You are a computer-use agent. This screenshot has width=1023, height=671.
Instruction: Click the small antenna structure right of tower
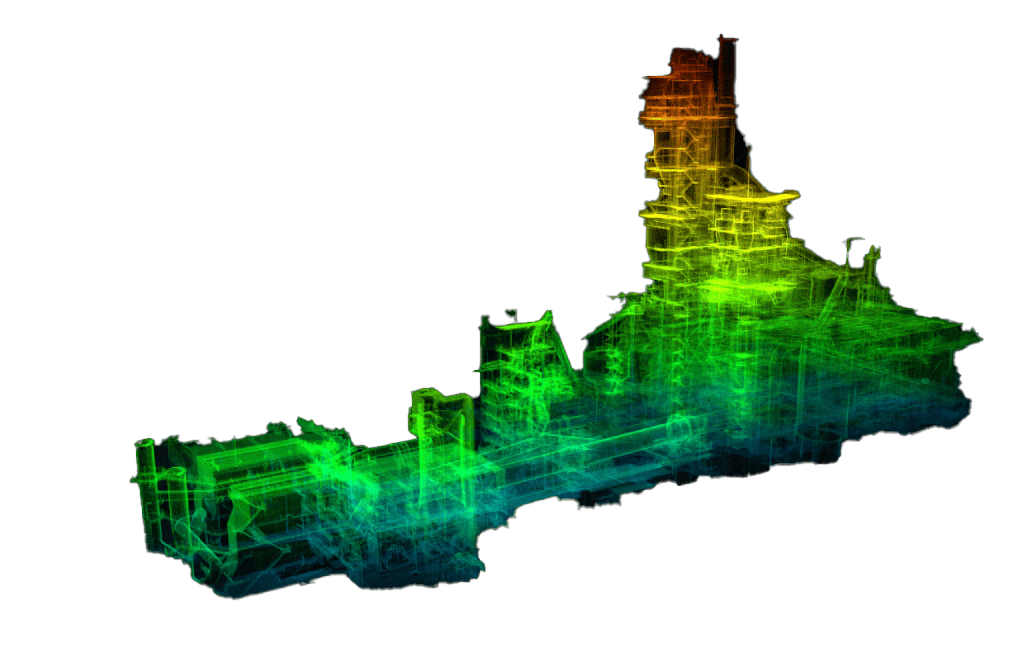[860, 258]
